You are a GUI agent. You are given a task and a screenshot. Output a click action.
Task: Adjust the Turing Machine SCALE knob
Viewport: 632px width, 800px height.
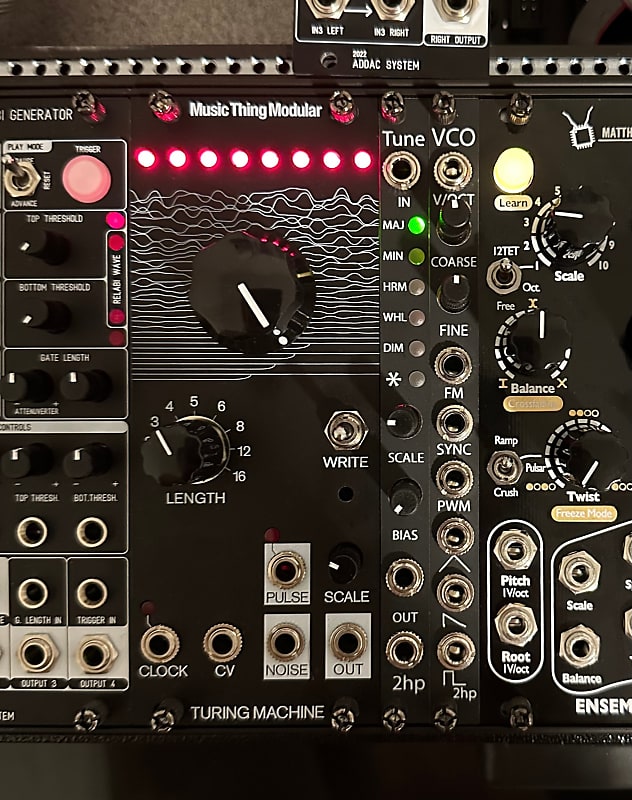345,565
